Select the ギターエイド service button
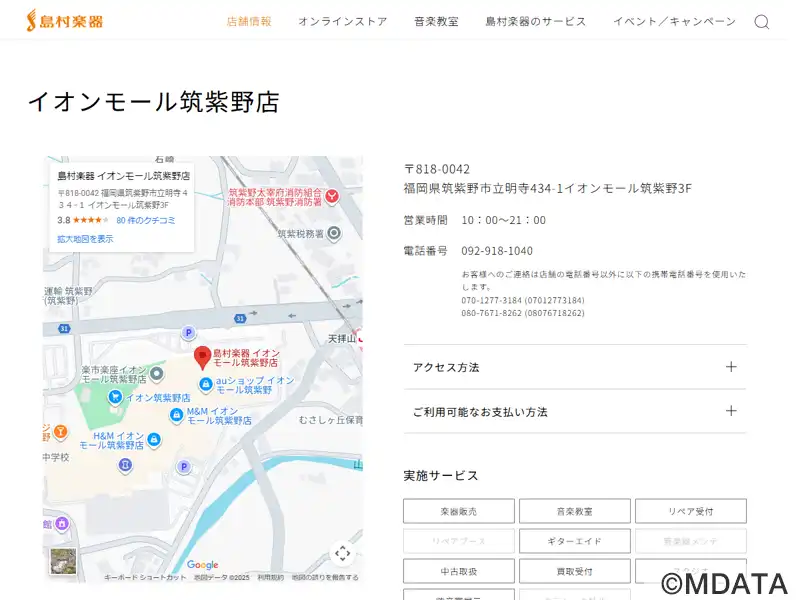 [x=574, y=541]
